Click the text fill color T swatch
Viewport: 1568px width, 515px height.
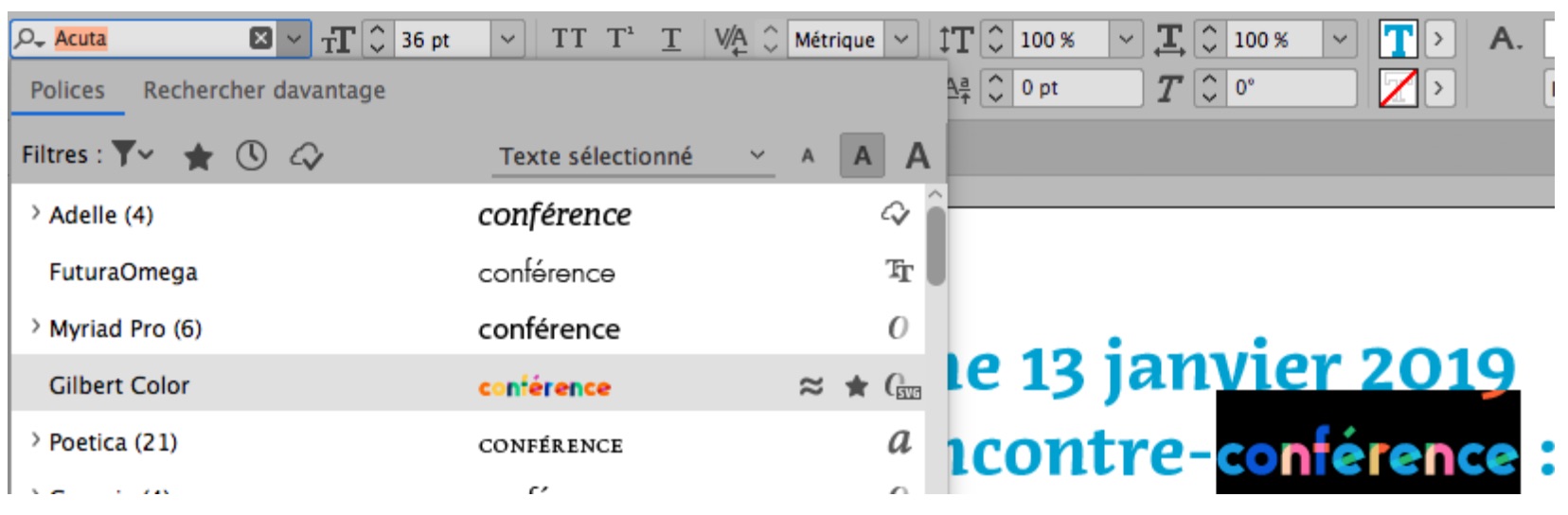tap(1399, 40)
